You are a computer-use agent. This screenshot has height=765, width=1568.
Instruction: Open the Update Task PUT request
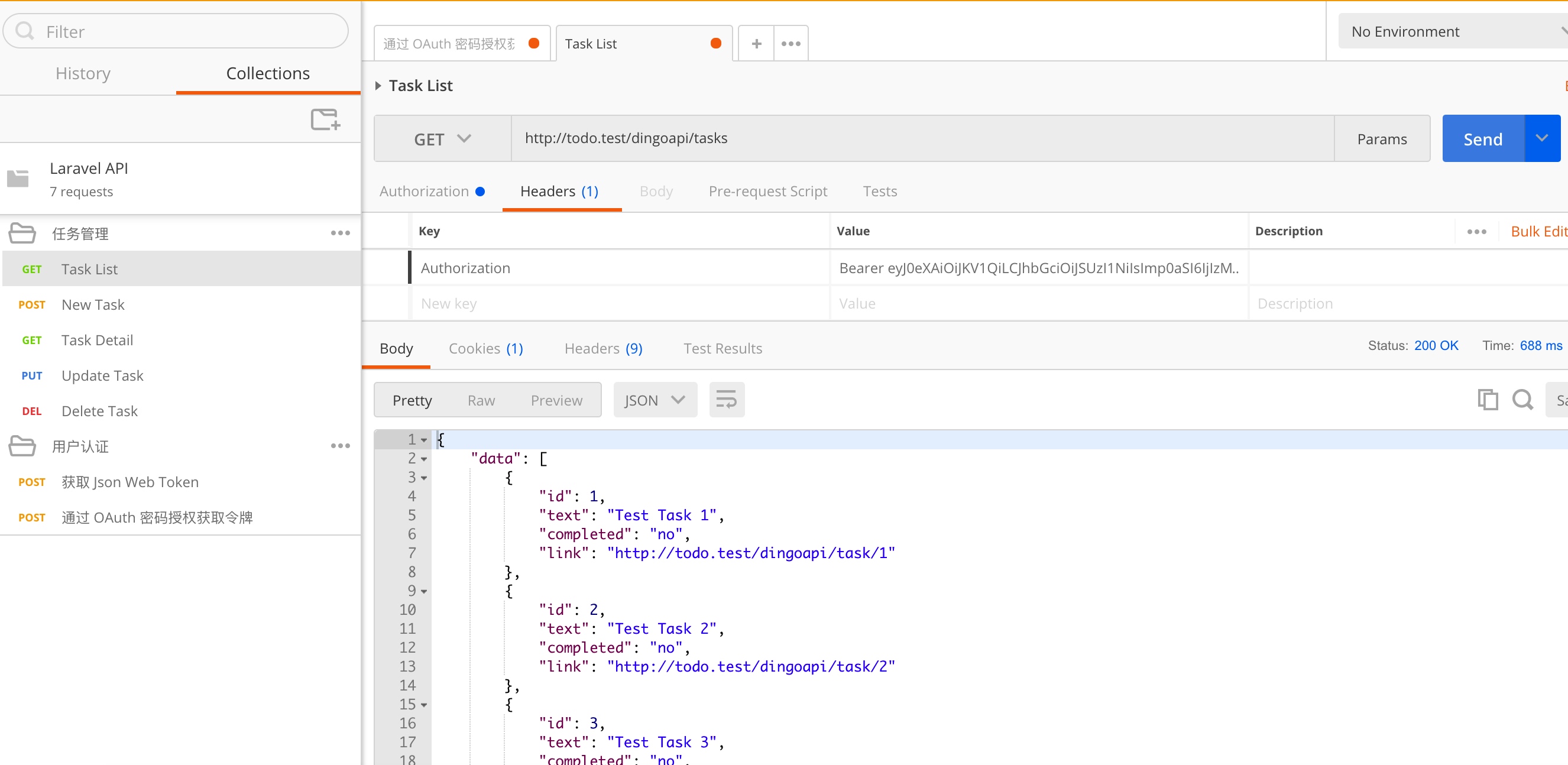pos(182,375)
